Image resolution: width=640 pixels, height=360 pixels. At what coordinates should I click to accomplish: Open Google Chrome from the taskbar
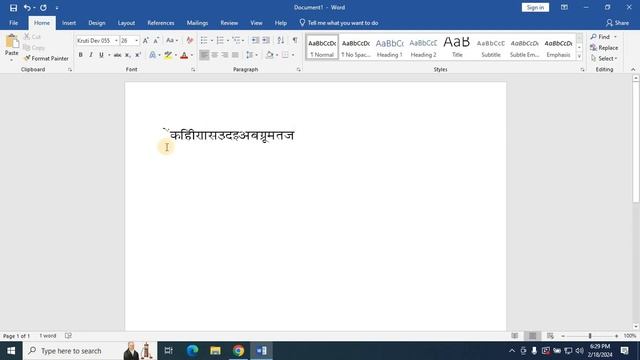pos(238,351)
